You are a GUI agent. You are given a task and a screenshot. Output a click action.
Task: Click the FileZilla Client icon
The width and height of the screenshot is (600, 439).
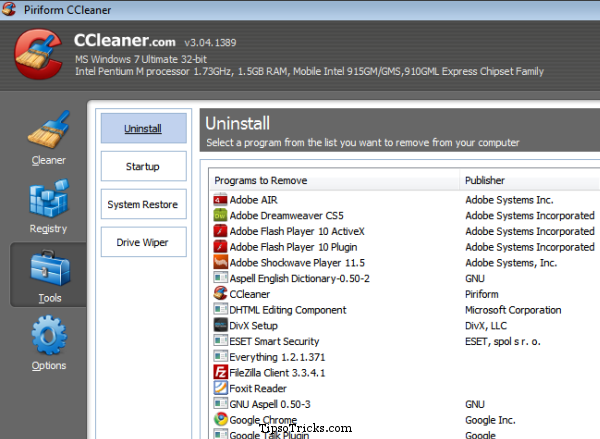click(x=220, y=372)
